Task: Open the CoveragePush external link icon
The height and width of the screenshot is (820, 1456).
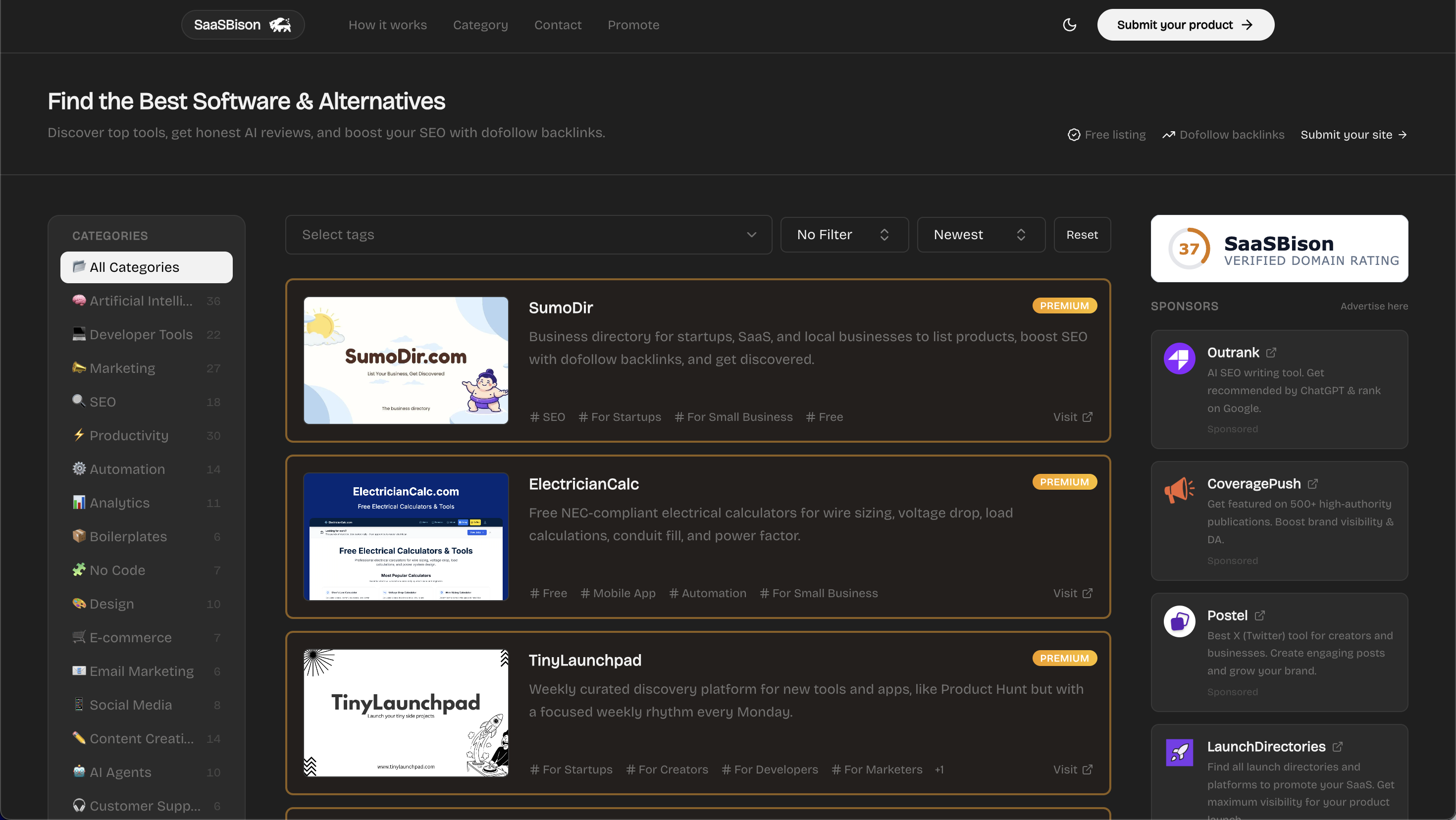Action: tap(1313, 484)
